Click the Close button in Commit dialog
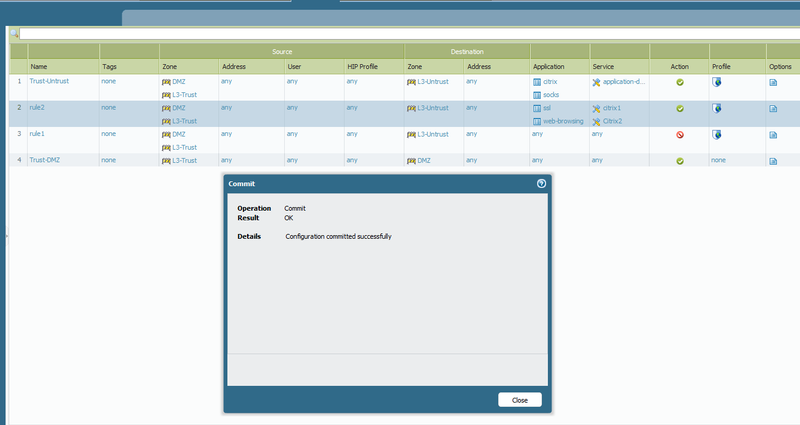 519,400
